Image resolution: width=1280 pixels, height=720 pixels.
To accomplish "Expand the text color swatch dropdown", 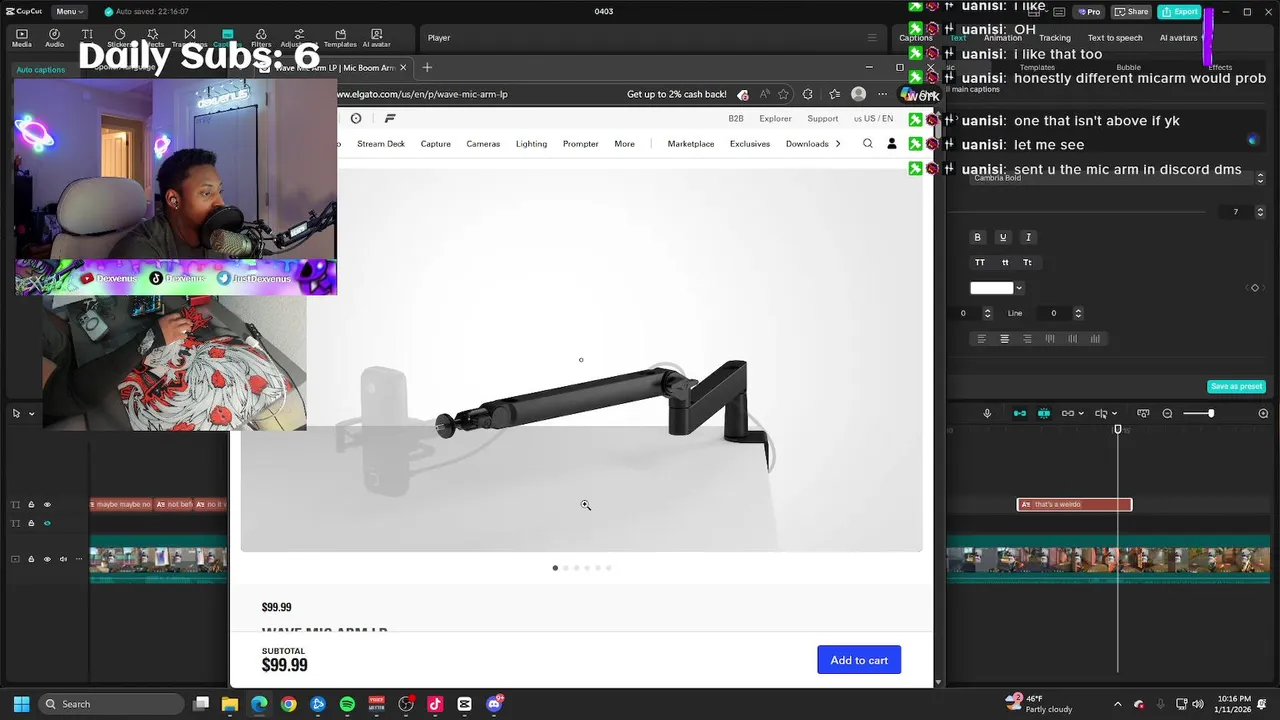I will (x=1019, y=288).
